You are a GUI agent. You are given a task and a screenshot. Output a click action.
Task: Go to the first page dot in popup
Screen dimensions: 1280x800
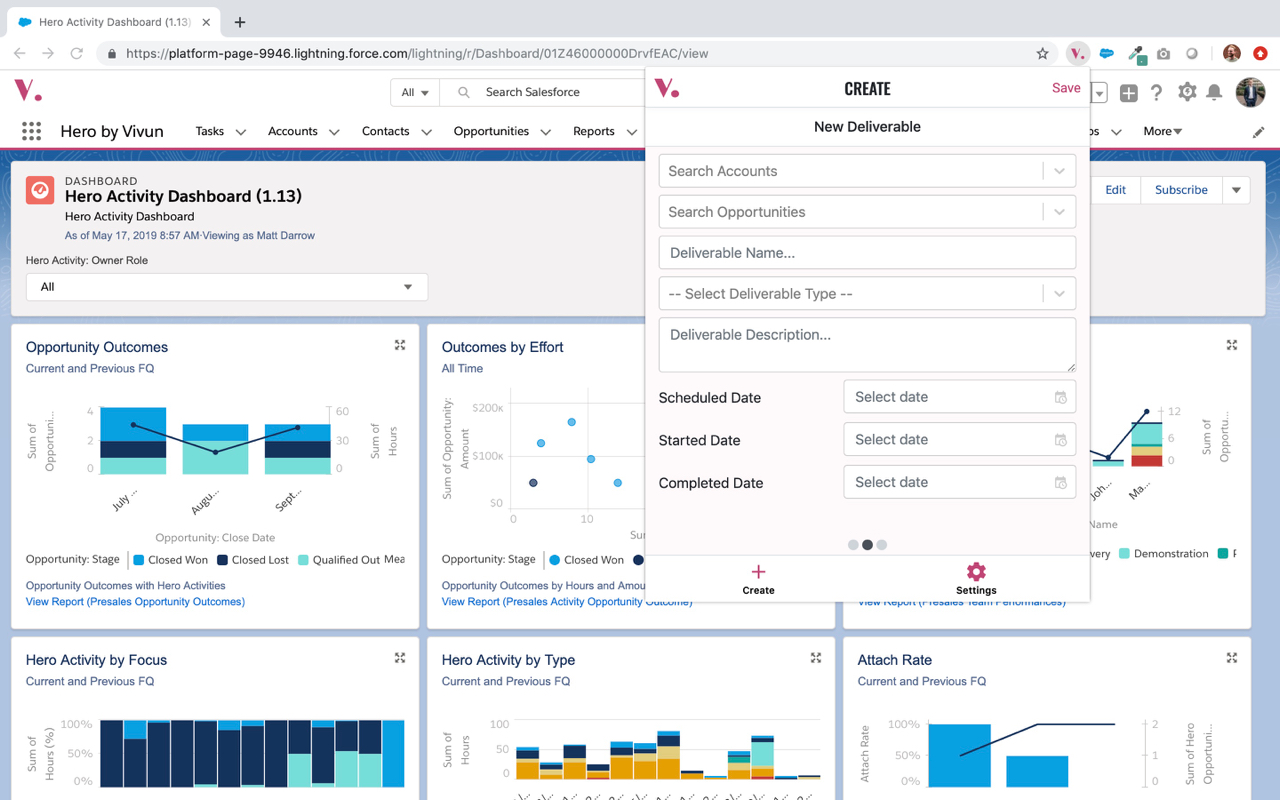coord(853,545)
